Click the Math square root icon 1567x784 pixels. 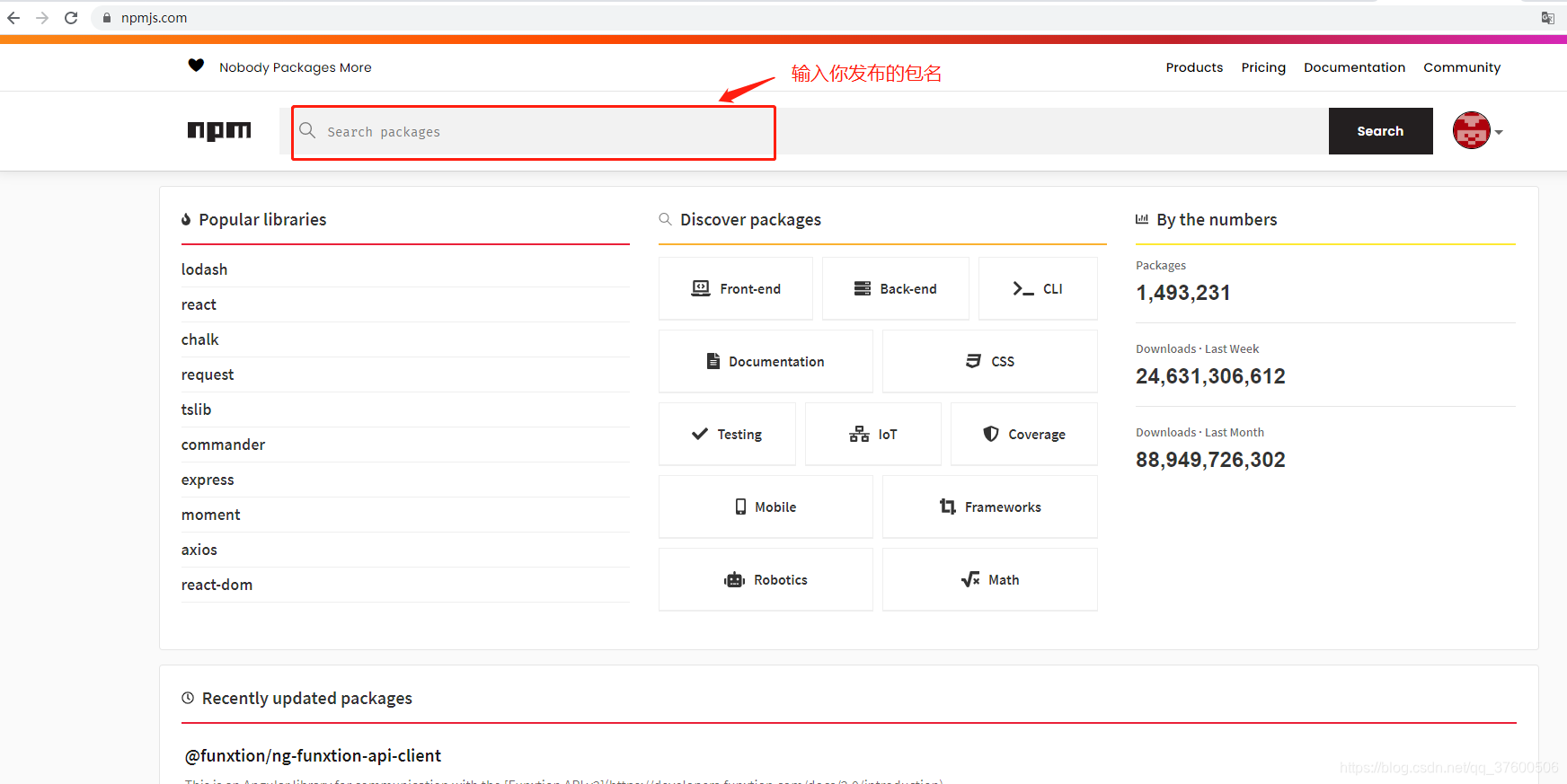(970, 579)
